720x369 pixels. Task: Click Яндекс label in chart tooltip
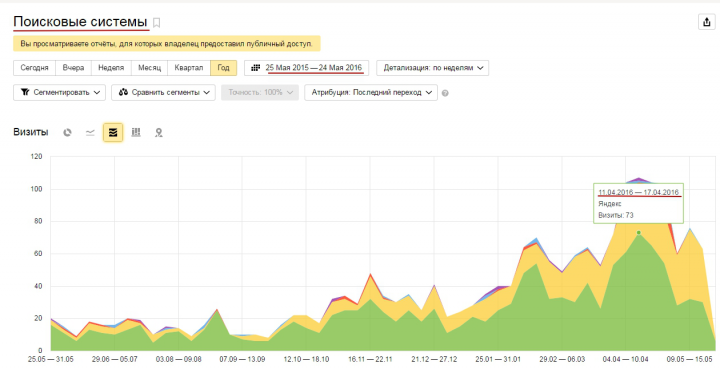610,204
